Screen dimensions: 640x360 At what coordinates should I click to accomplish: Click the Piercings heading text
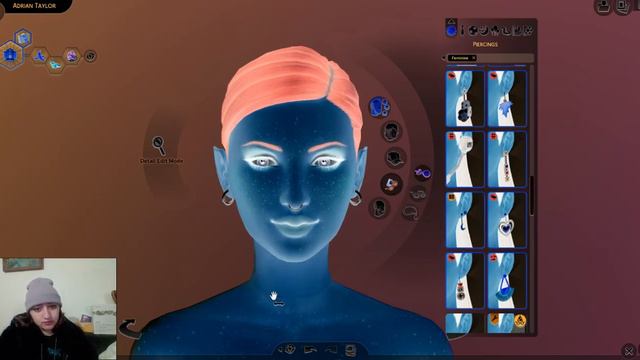pos(485,44)
